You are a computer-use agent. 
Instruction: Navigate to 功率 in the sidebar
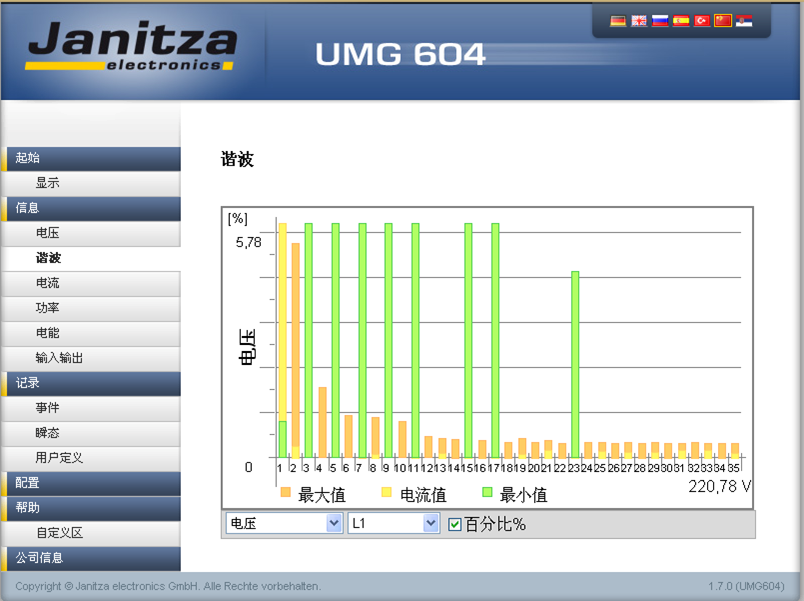[91, 308]
